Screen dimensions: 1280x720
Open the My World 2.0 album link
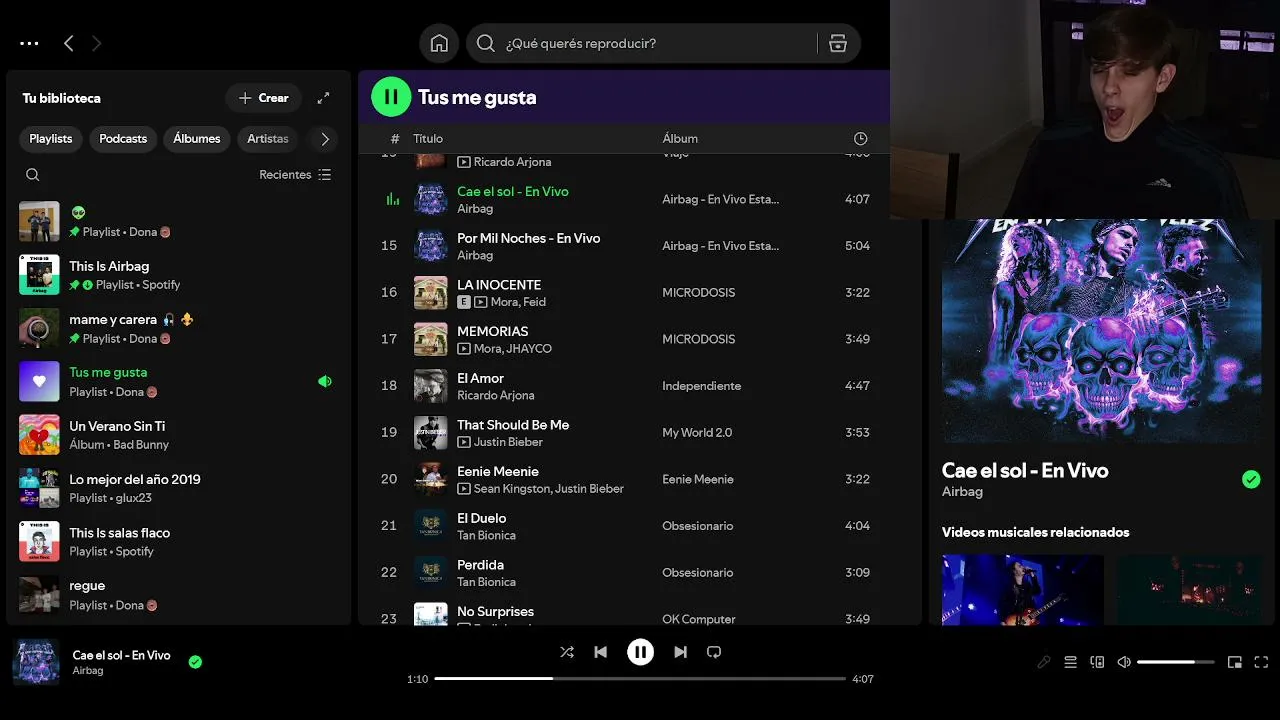click(x=697, y=432)
